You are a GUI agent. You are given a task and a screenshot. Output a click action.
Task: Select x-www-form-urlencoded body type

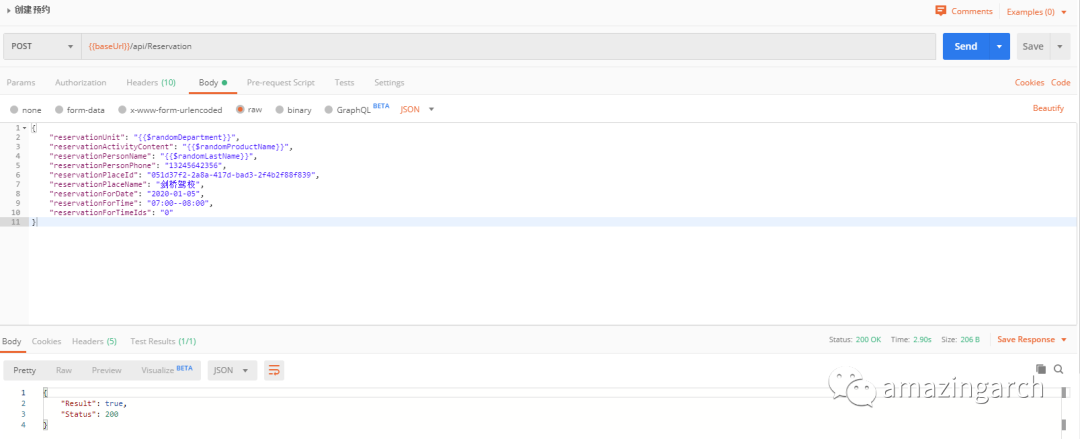point(123,110)
